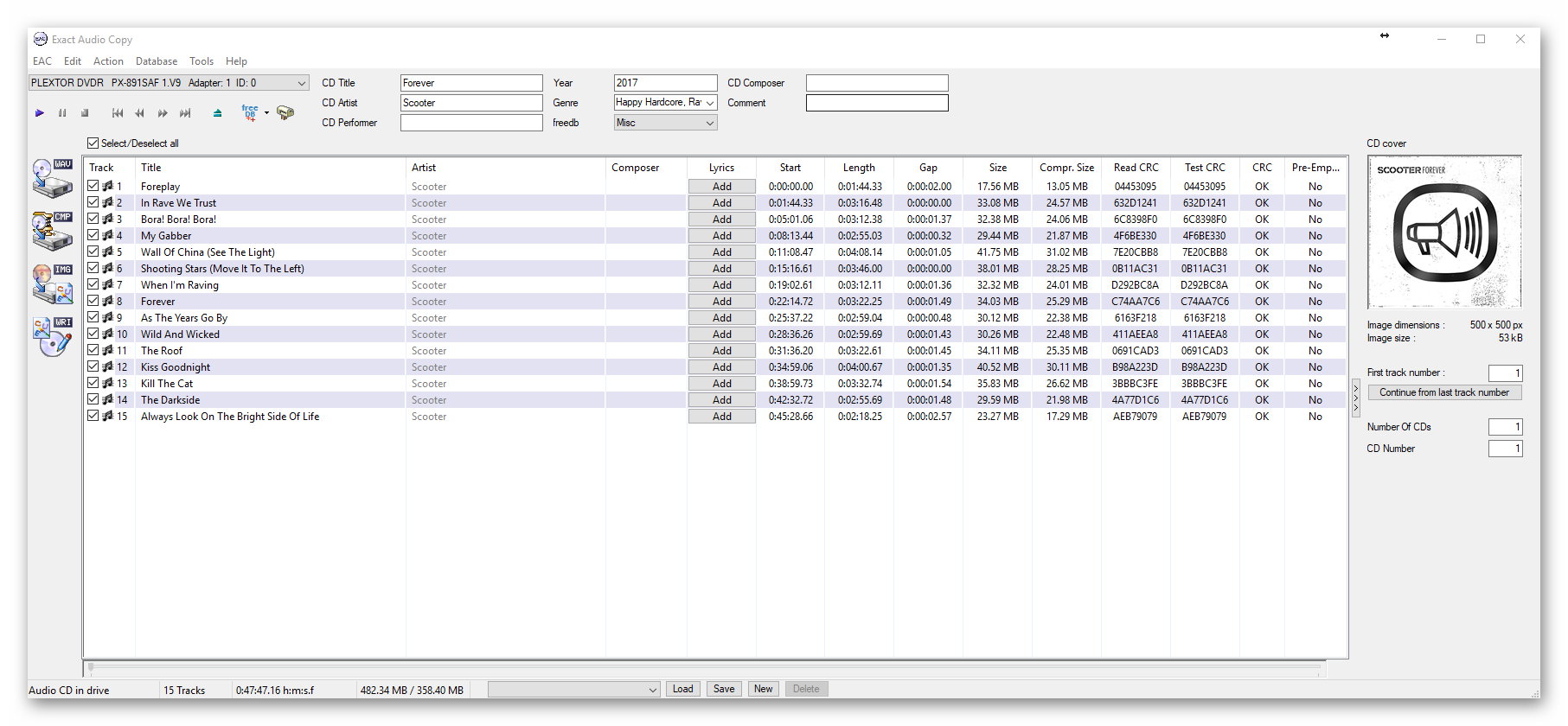Screen dimensions: 1568x726
Task: Open the PLEXTOR drive selection dropdown
Action: pyautogui.click(x=302, y=84)
